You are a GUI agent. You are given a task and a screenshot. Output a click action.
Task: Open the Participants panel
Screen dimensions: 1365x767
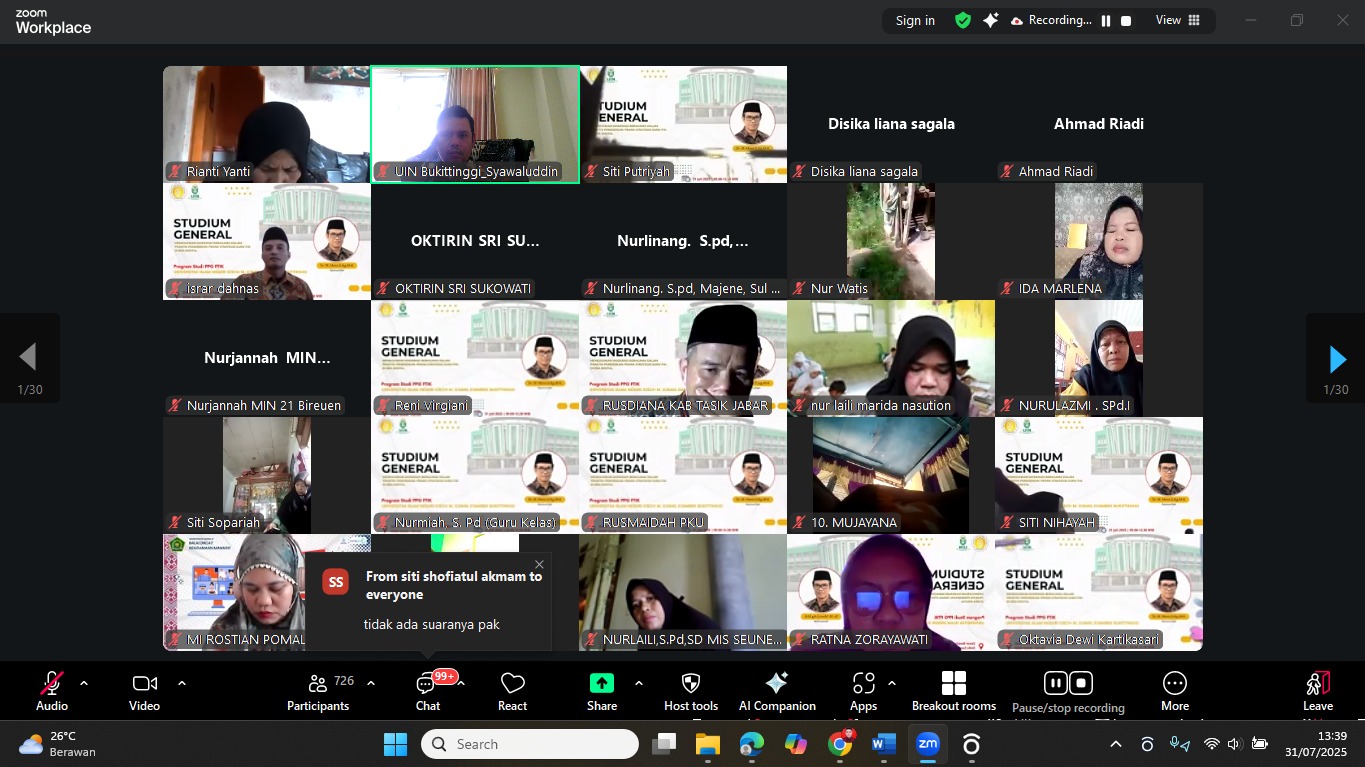[x=318, y=691]
